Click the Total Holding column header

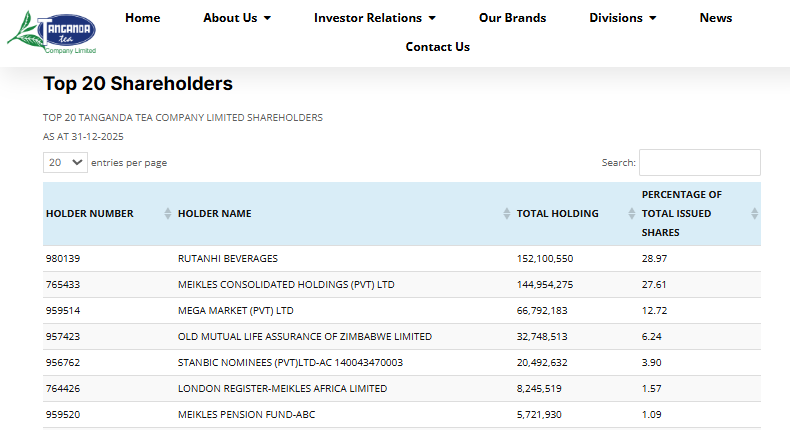pos(557,214)
